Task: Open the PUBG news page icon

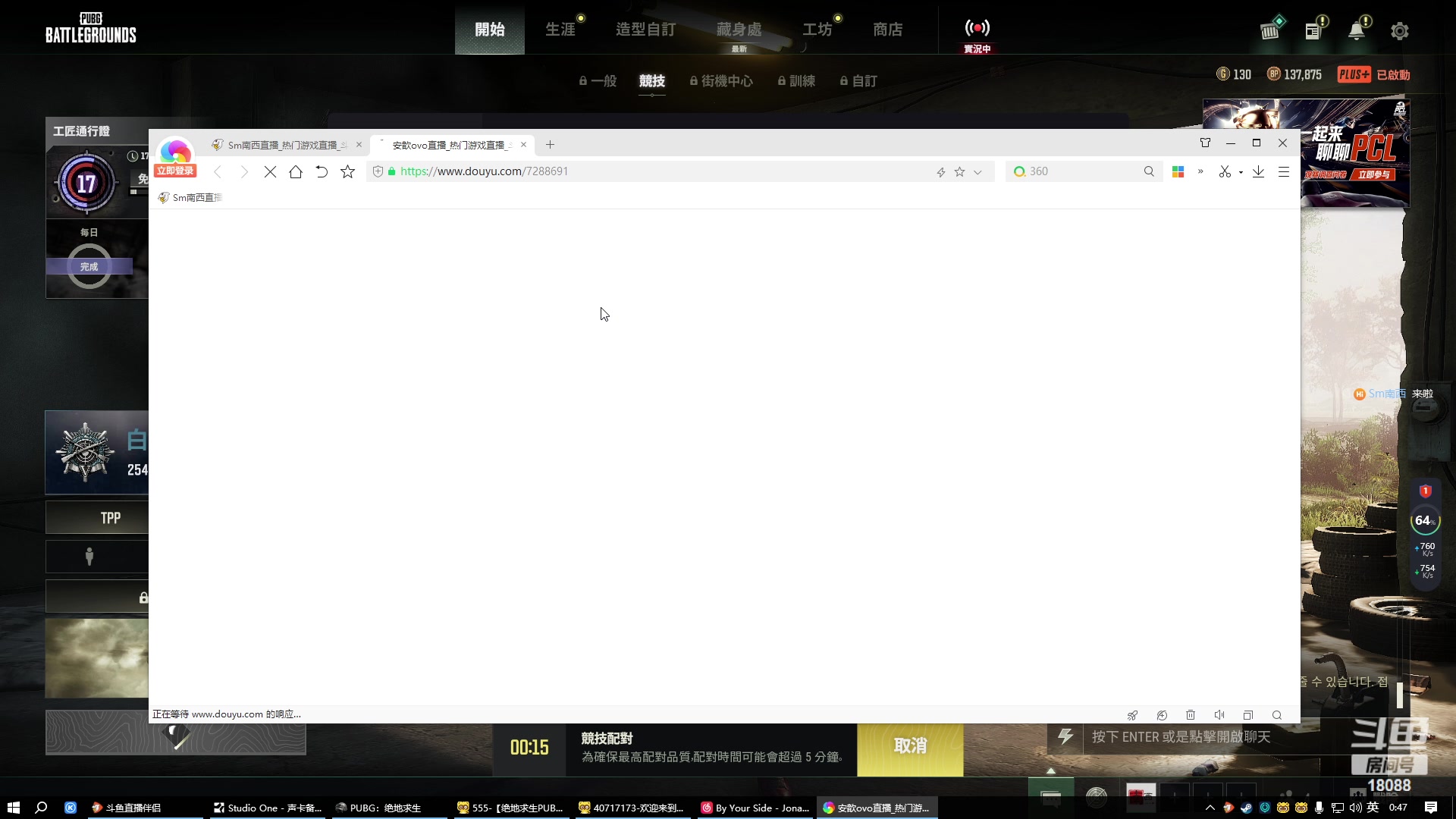Action: (x=1314, y=30)
